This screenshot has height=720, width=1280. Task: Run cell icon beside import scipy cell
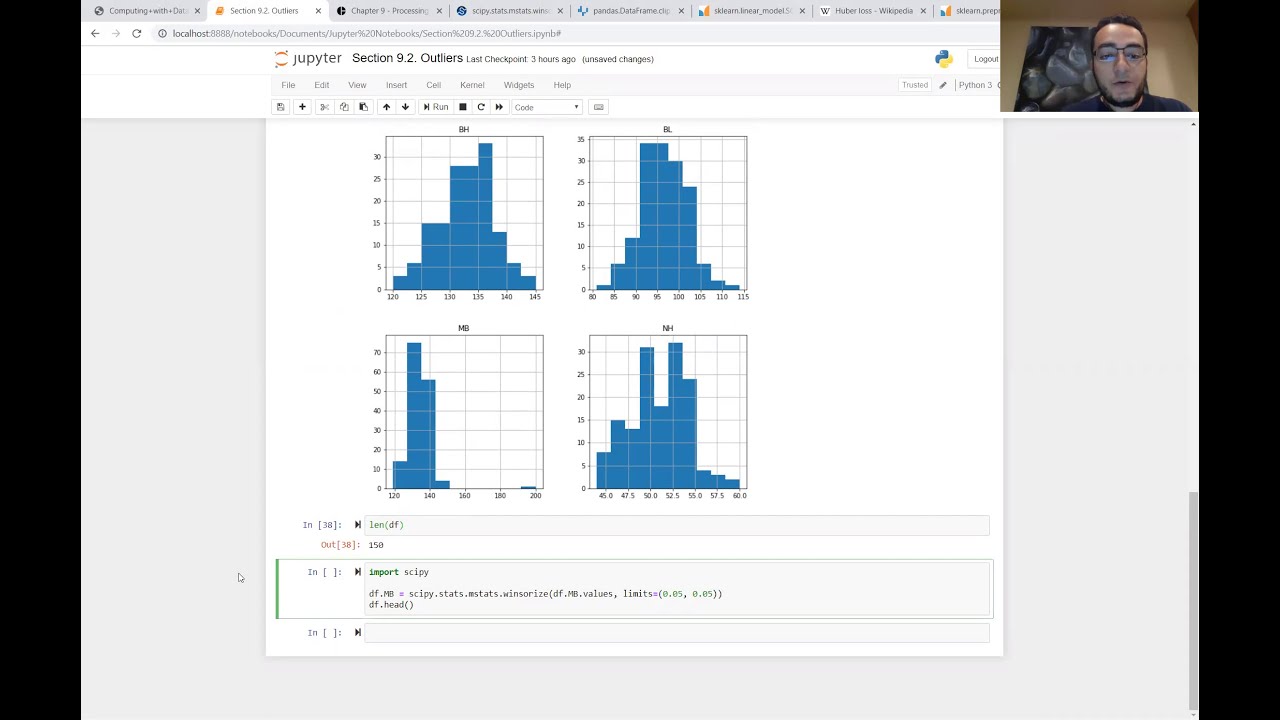(357, 572)
